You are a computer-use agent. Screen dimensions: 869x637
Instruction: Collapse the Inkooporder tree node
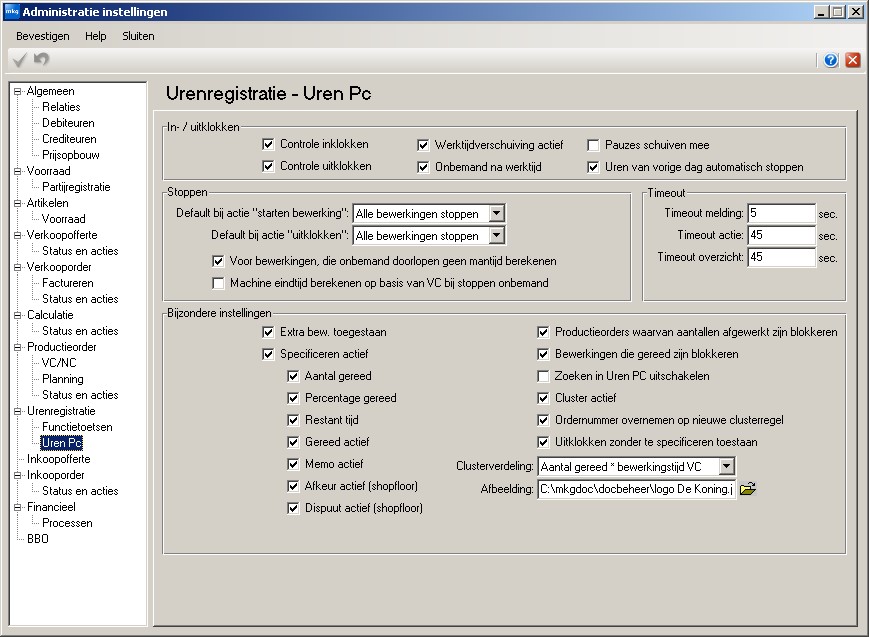click(x=18, y=475)
